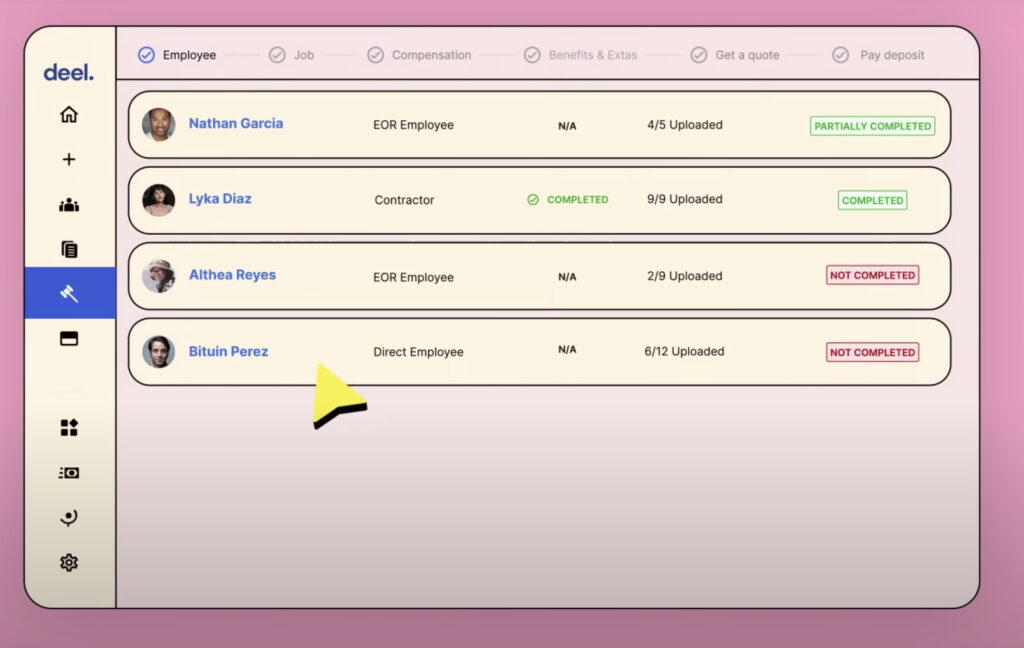Click the Deel logo in the sidebar
Viewport: 1024px width, 648px height.
(x=68, y=73)
